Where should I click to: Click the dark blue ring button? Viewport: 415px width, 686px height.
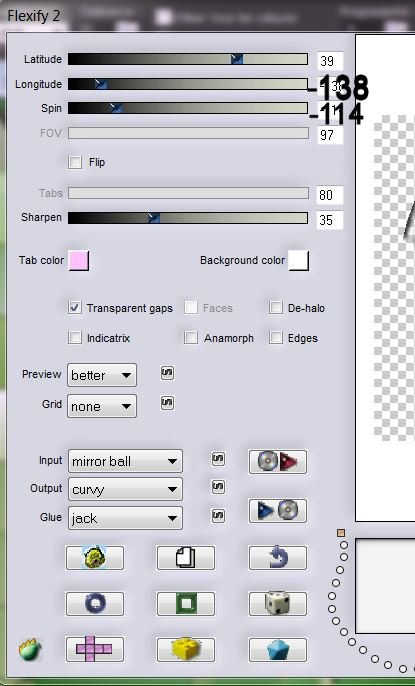click(x=95, y=604)
